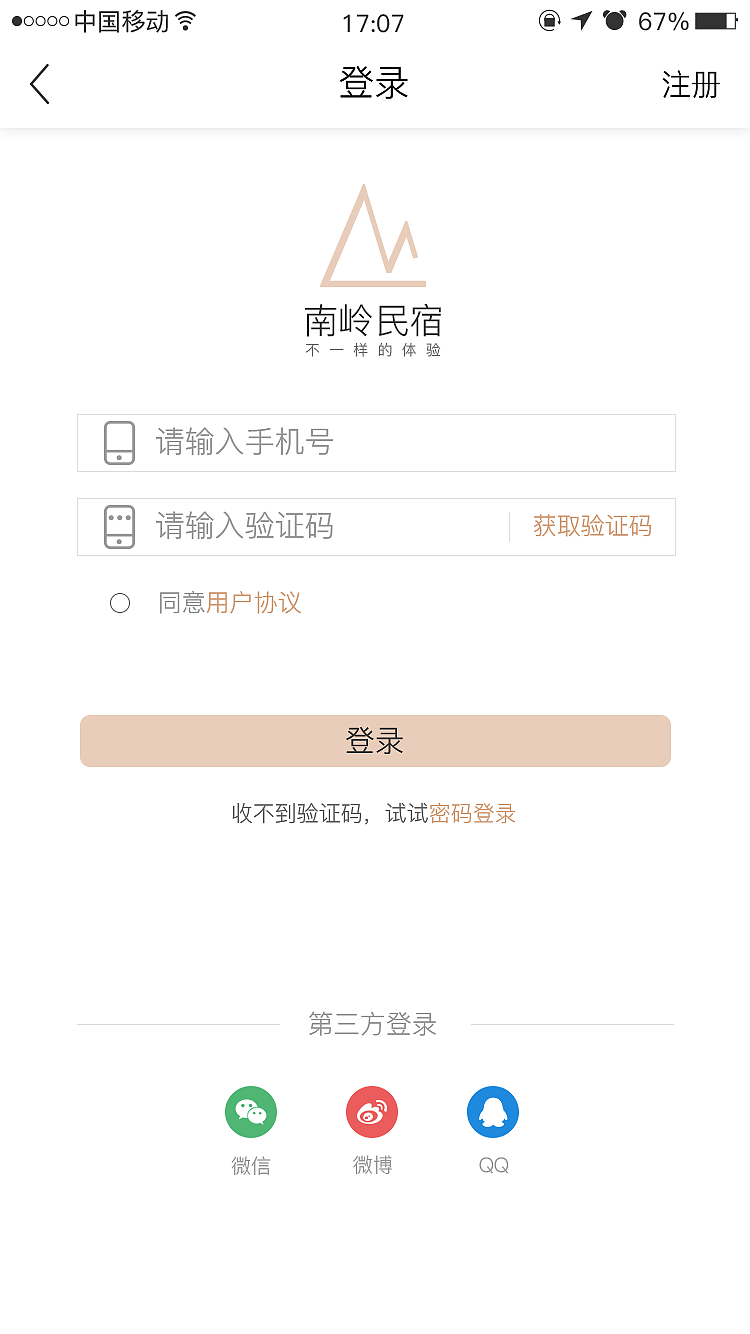Screen dimensions: 750x1334
Task: Click the keypad icon in the verification code field
Action: pyautogui.click(x=120, y=527)
